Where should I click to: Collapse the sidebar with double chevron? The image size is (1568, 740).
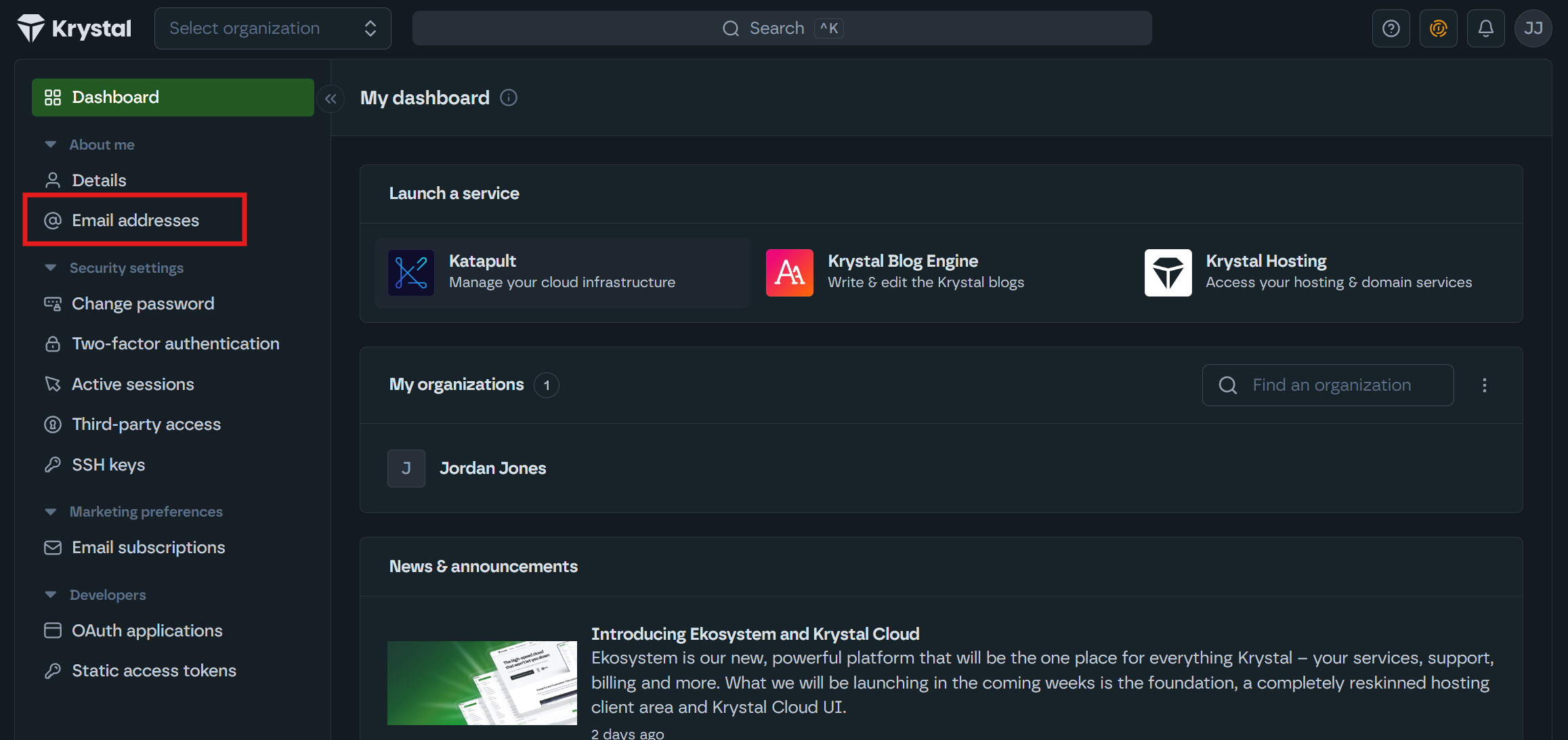tap(331, 99)
